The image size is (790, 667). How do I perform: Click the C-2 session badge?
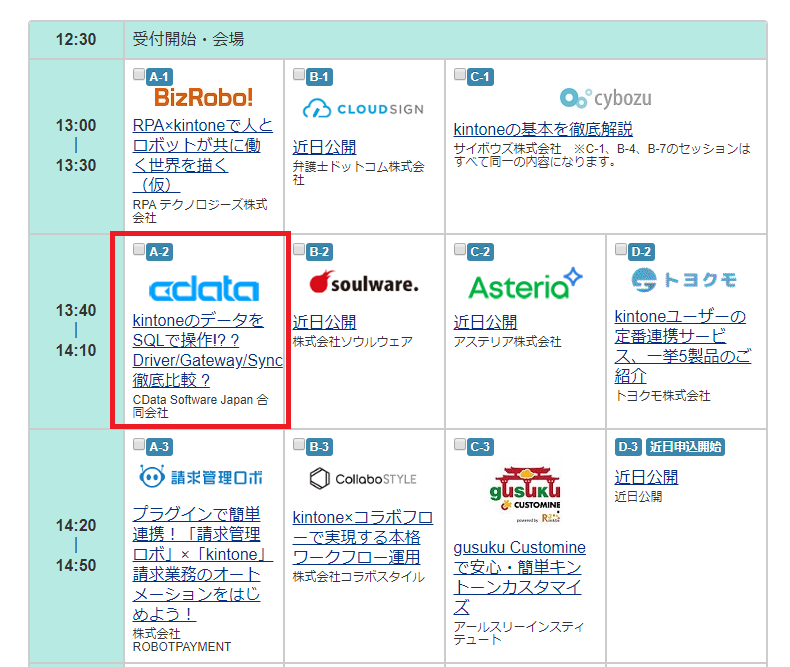480,252
